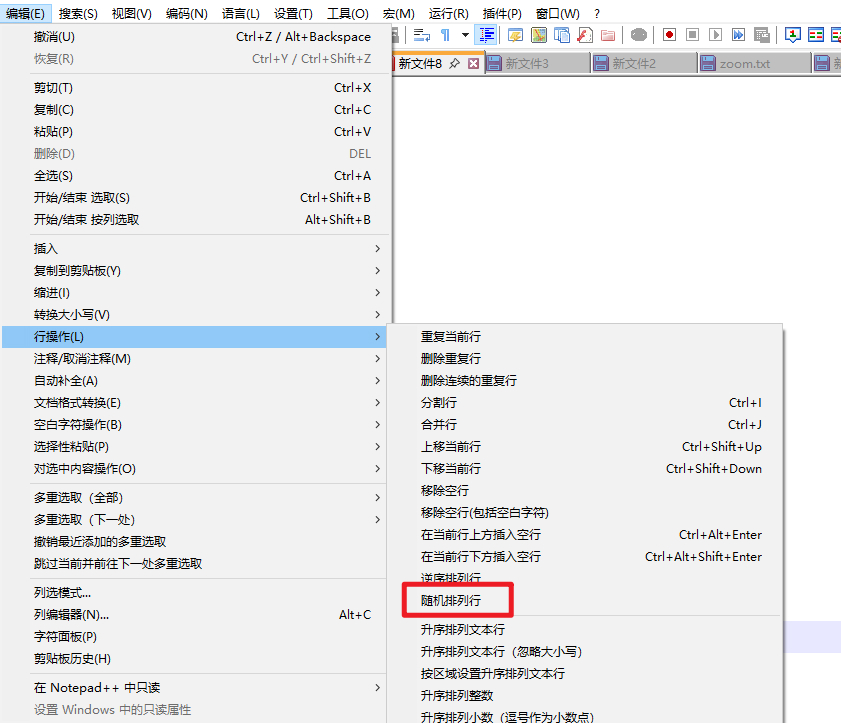Expand the 转换大小写(V) submenu
Viewport: 841px width, 723px height.
(195, 315)
